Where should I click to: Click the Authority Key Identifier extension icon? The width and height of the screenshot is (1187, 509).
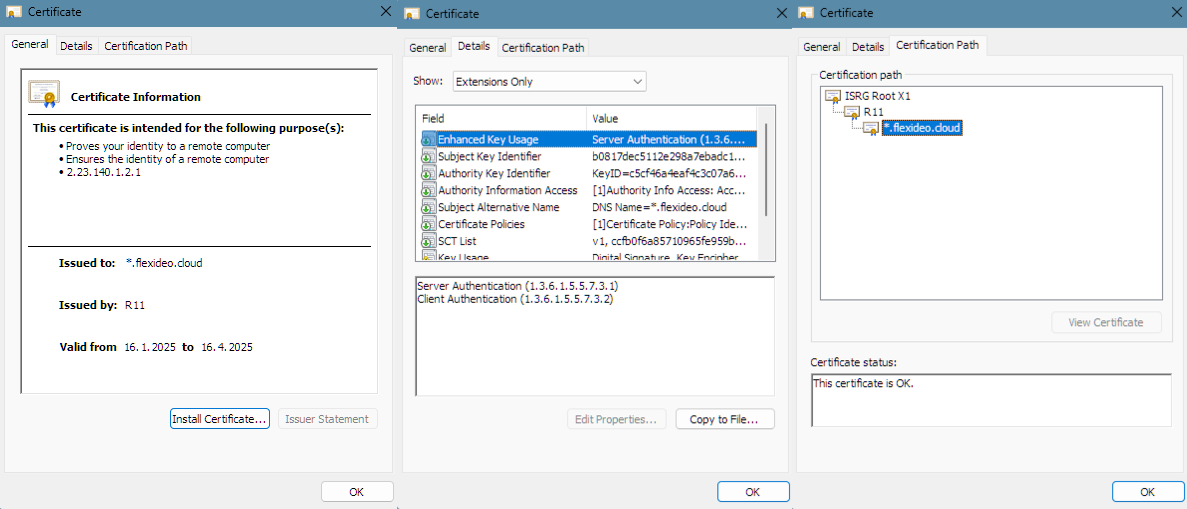pos(428,174)
